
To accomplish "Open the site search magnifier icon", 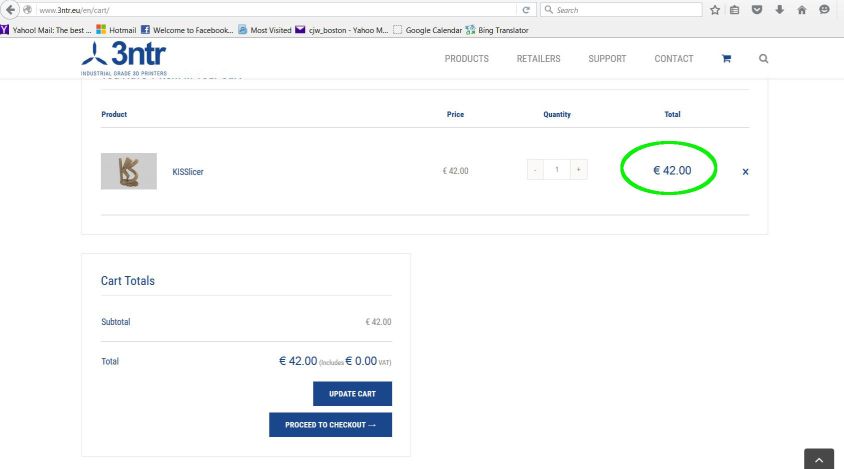I will coord(763,59).
